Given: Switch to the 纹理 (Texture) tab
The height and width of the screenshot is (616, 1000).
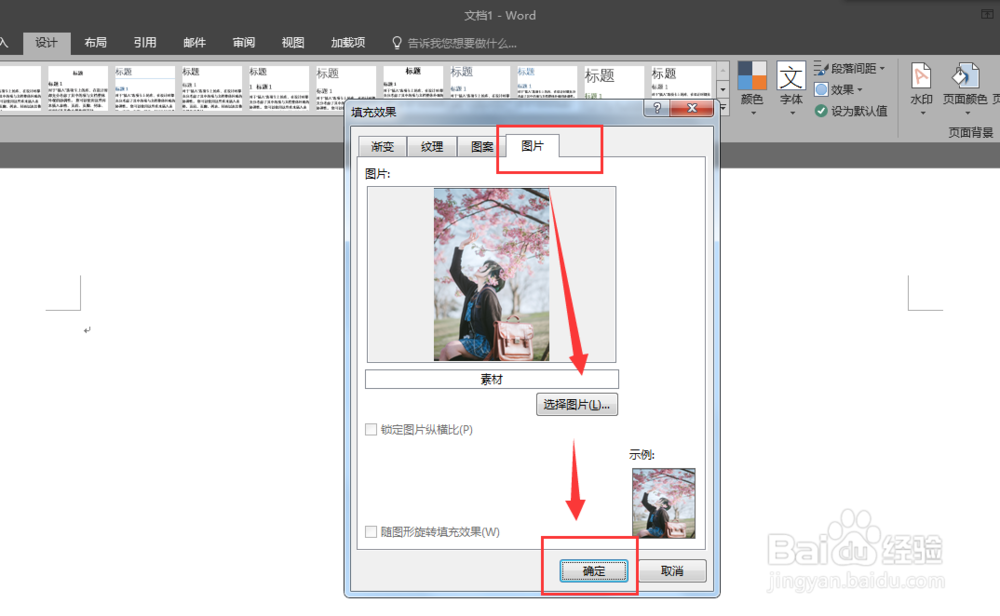Looking at the screenshot, I should point(431,146).
